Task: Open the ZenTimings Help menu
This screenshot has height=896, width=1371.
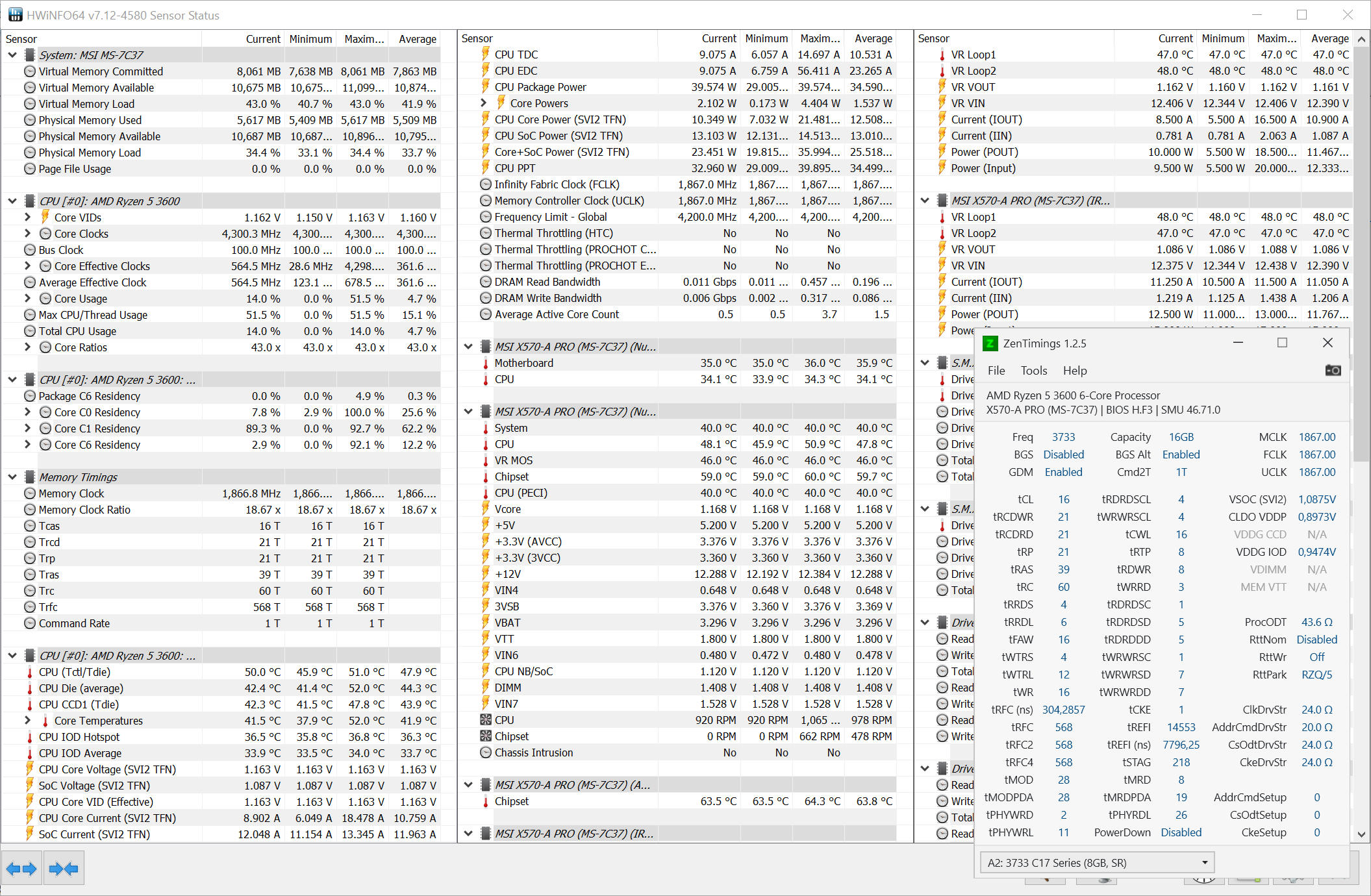Action: [1074, 371]
